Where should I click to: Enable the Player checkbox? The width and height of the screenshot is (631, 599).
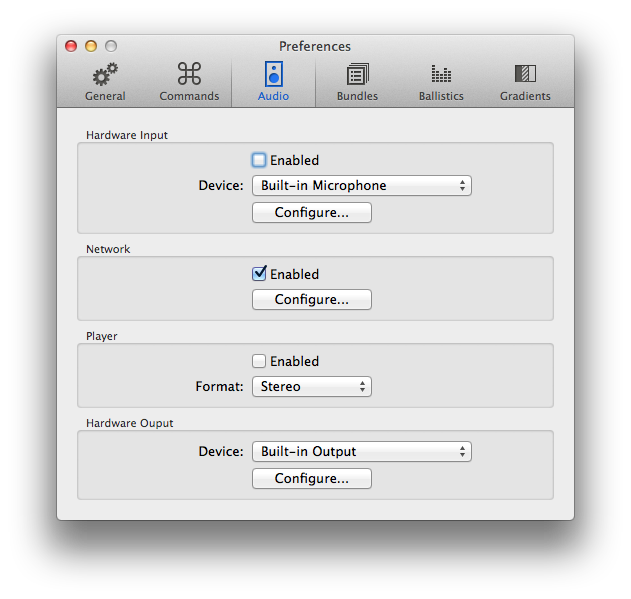pos(259,361)
